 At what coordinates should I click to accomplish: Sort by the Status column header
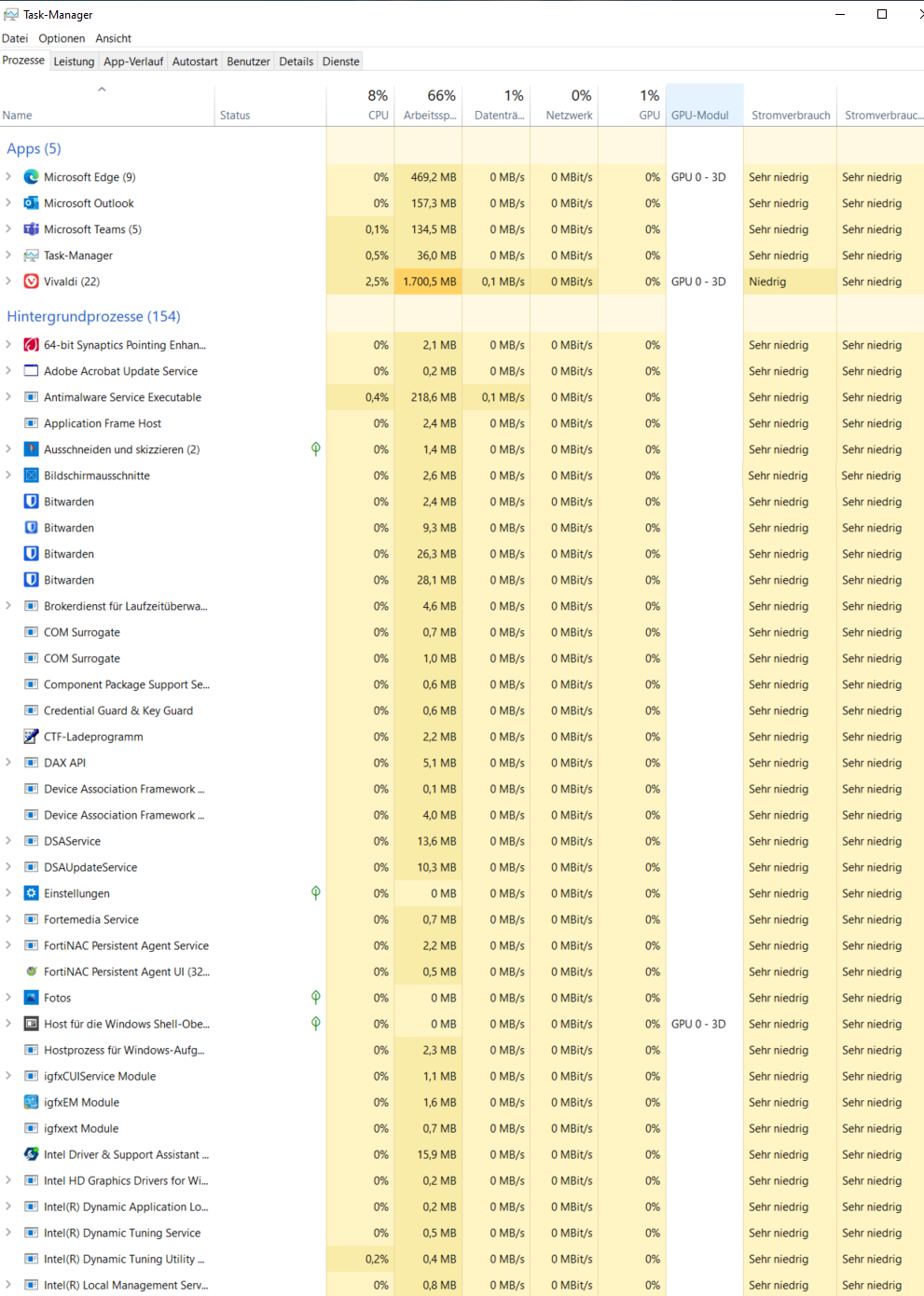pyautogui.click(x=270, y=104)
